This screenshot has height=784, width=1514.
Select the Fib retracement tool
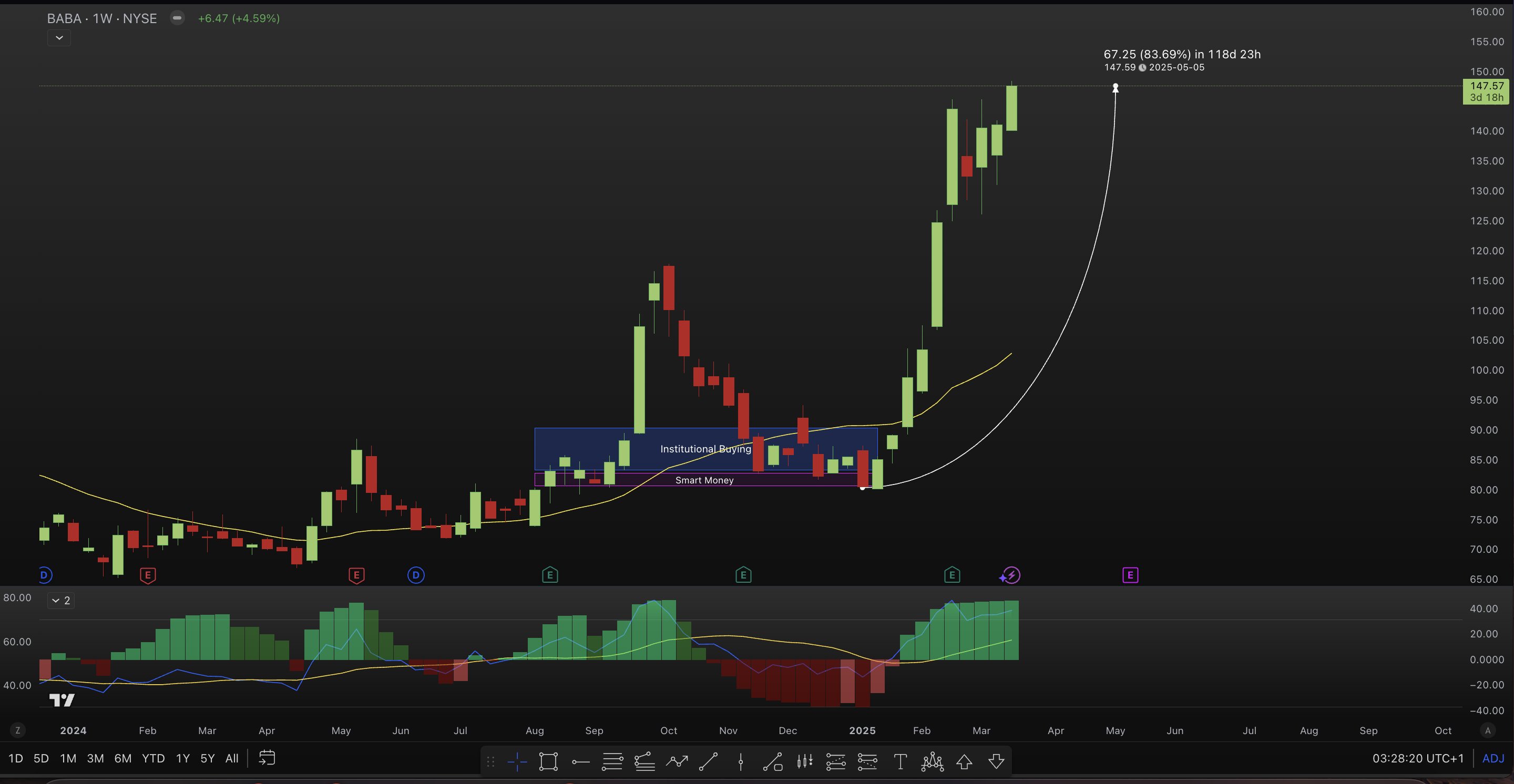click(612, 762)
